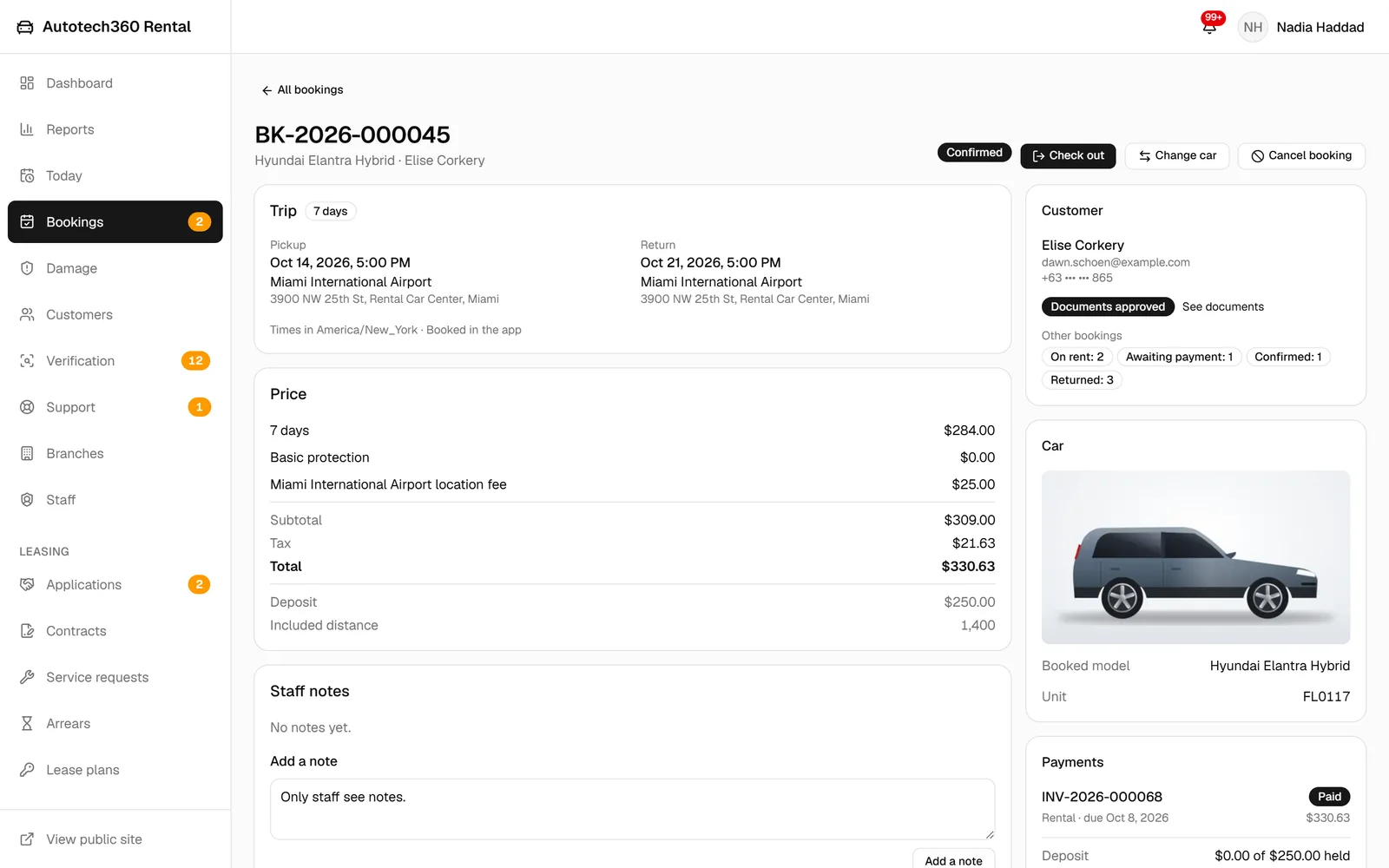Click the Cancel booking button

[x=1301, y=156]
